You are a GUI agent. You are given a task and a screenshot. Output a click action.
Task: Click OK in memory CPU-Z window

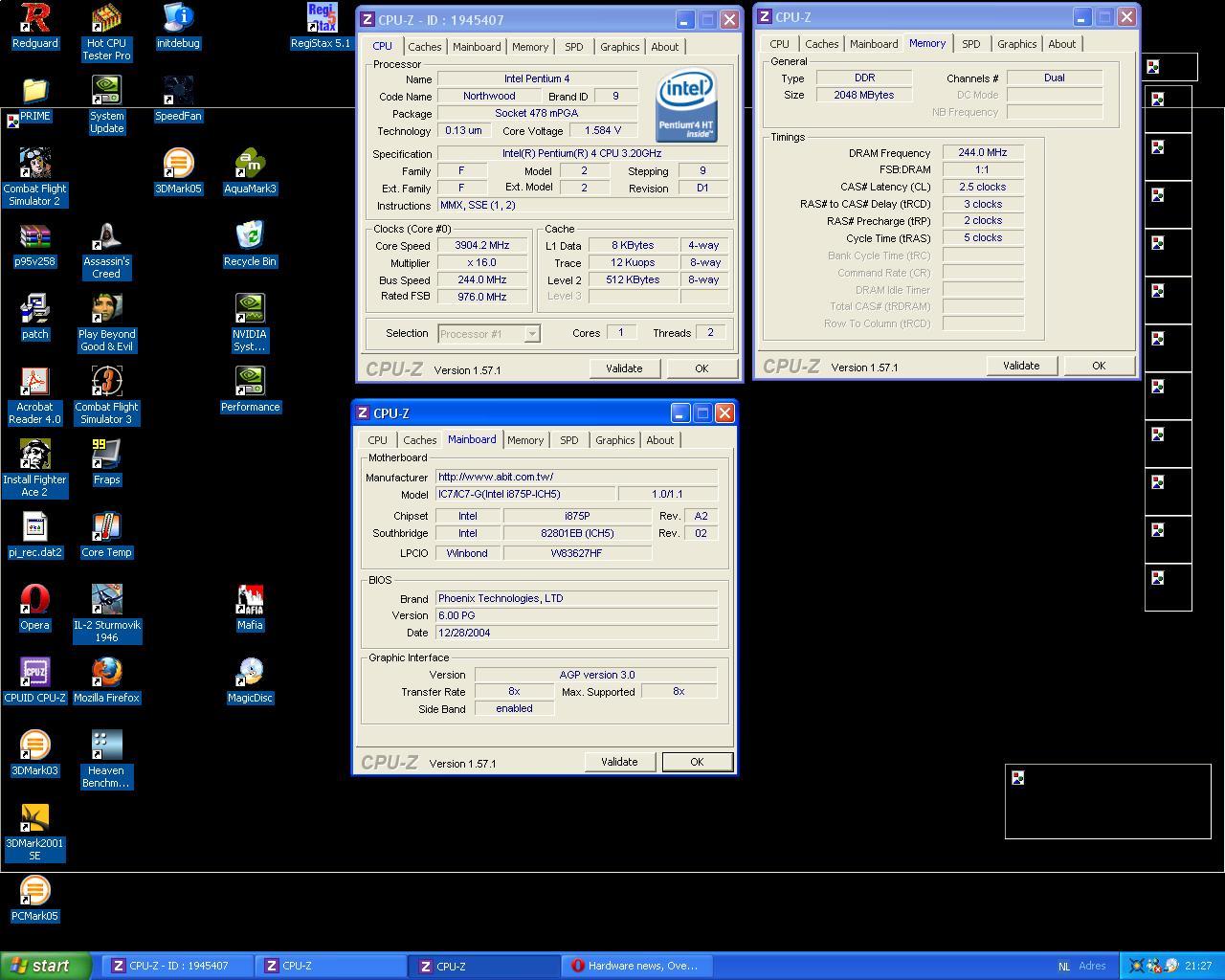pyautogui.click(x=1099, y=366)
